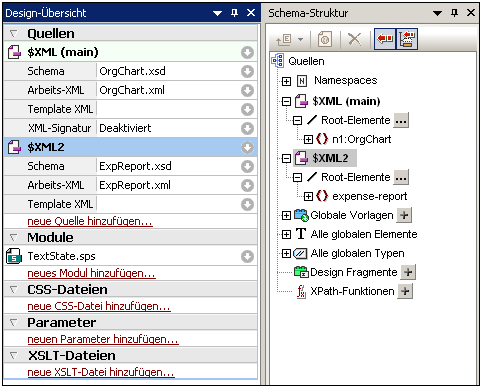This screenshot has height=388, width=482.
Task: Expand Alle globalen Typen node
Action: pyautogui.click(x=286, y=253)
